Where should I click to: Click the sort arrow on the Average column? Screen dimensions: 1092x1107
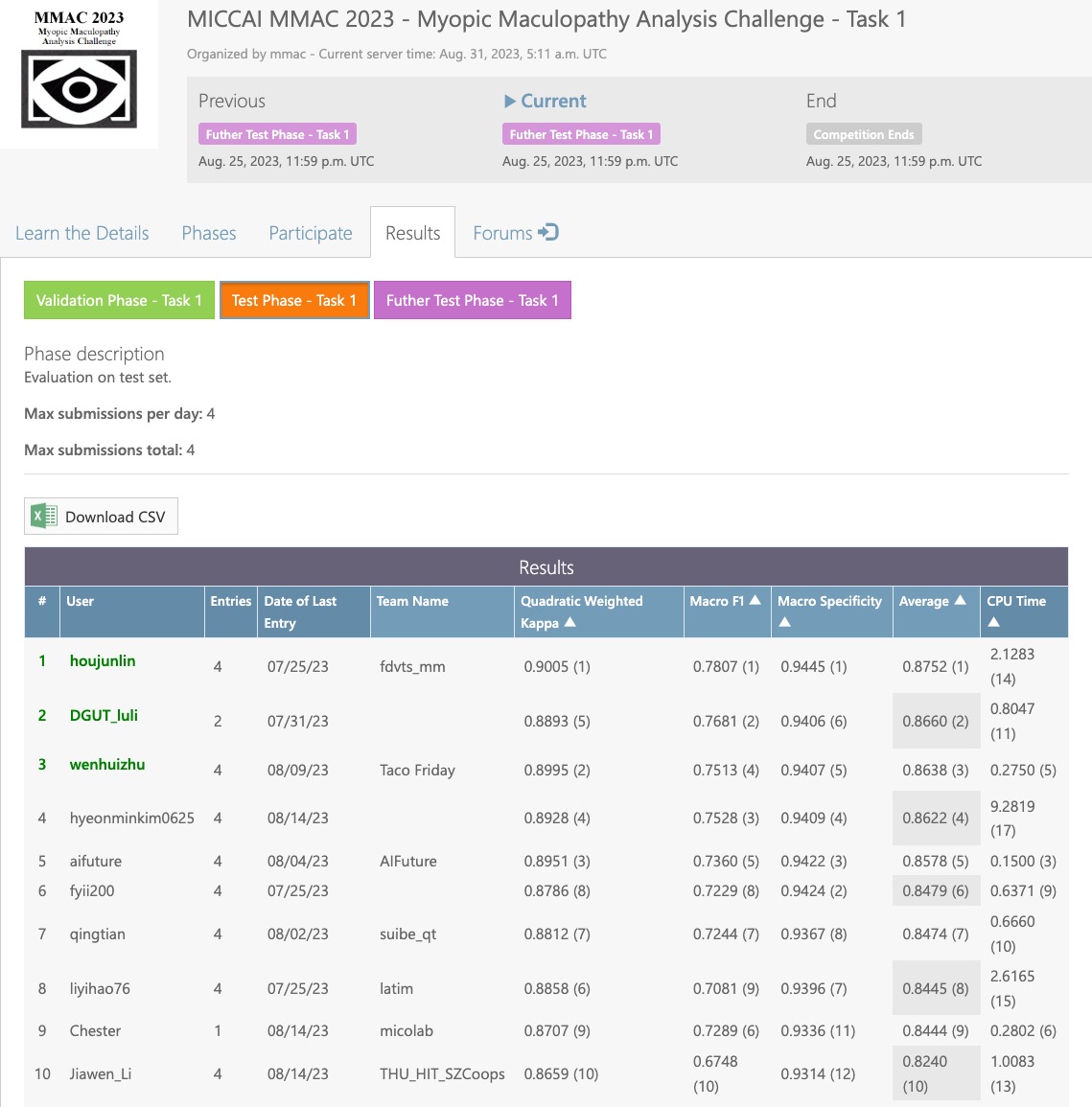coord(961,601)
